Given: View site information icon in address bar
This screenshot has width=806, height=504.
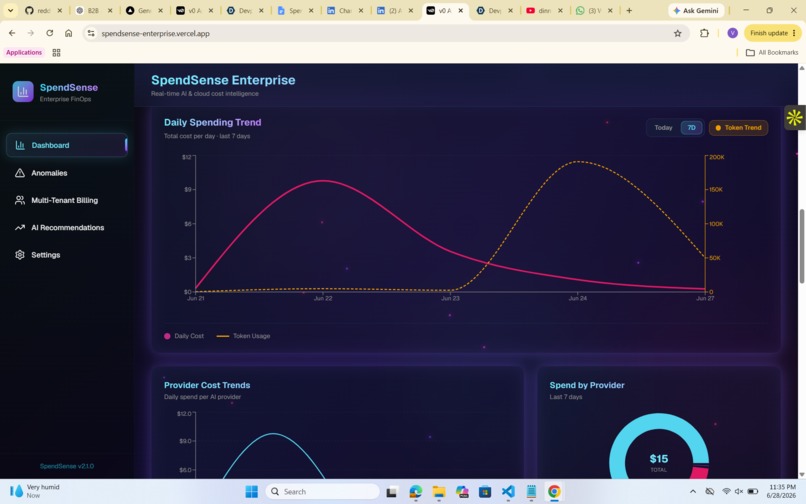Looking at the screenshot, I should [90, 33].
